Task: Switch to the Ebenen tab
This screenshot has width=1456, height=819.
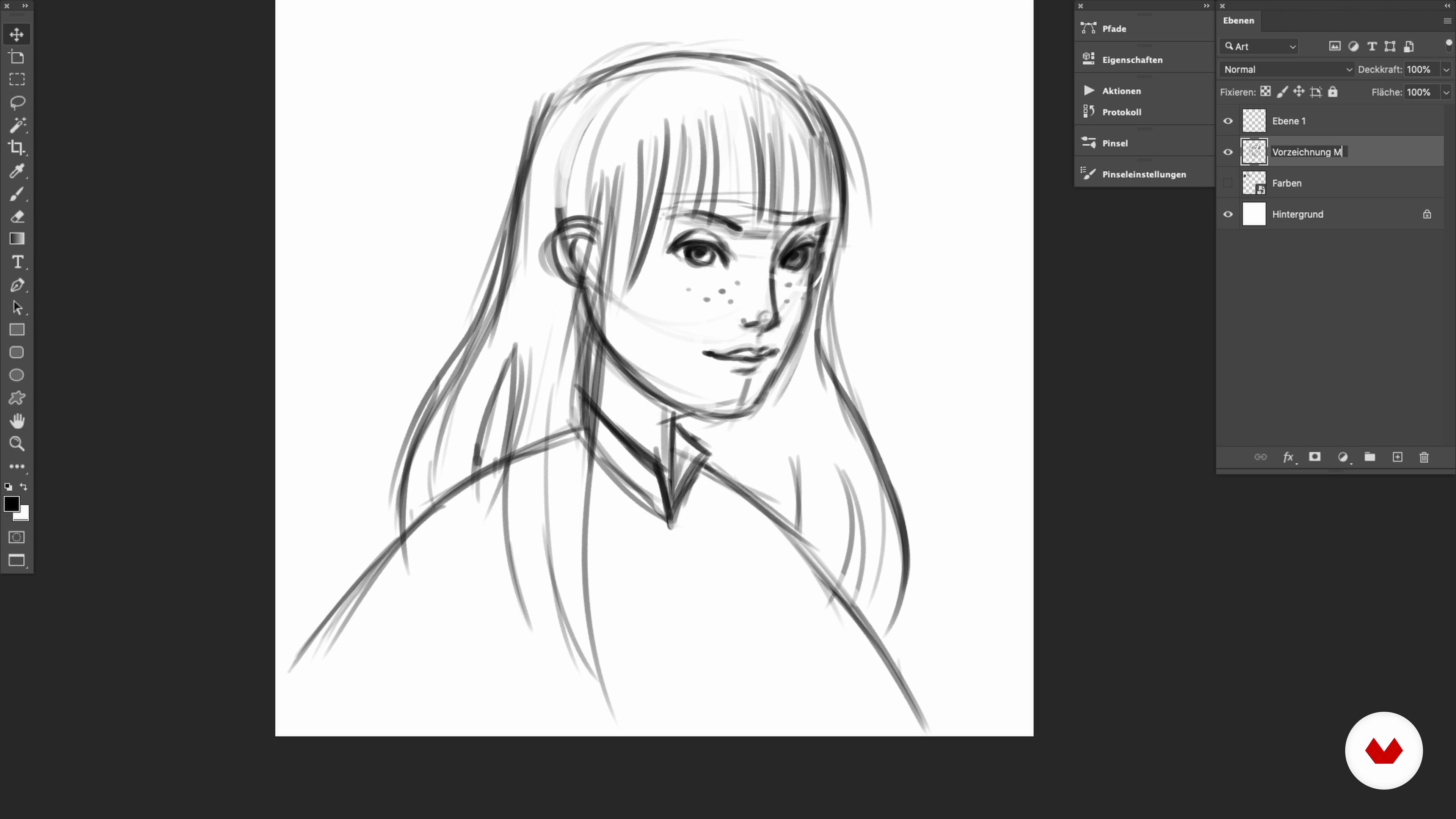Action: 1238,20
